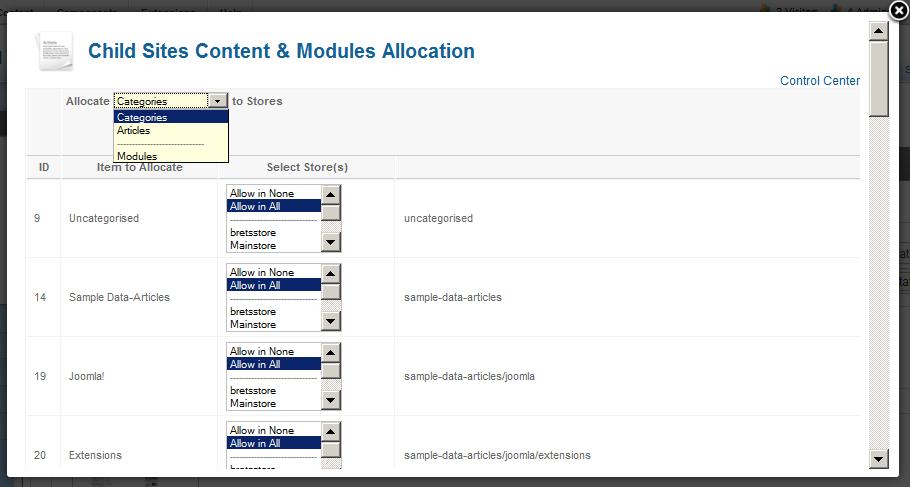Pick Categories option in the dropdown list

coord(142,117)
